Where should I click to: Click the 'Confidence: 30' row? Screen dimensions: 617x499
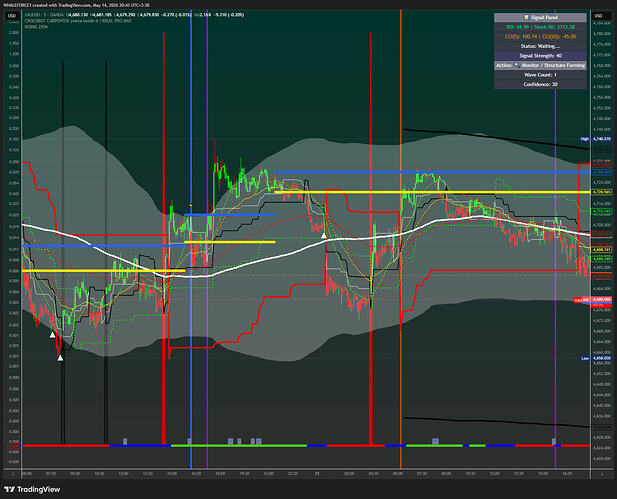540,84
